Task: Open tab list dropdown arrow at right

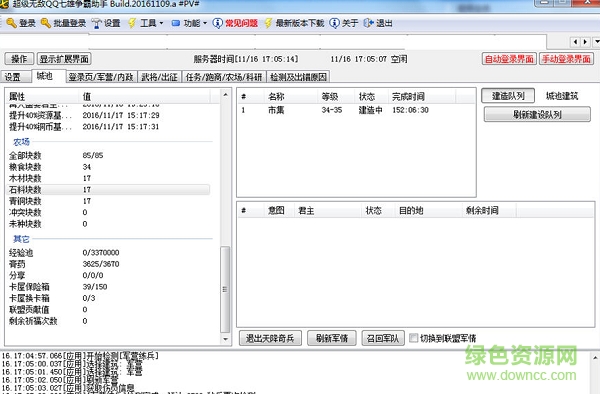Action: pos(596,41)
